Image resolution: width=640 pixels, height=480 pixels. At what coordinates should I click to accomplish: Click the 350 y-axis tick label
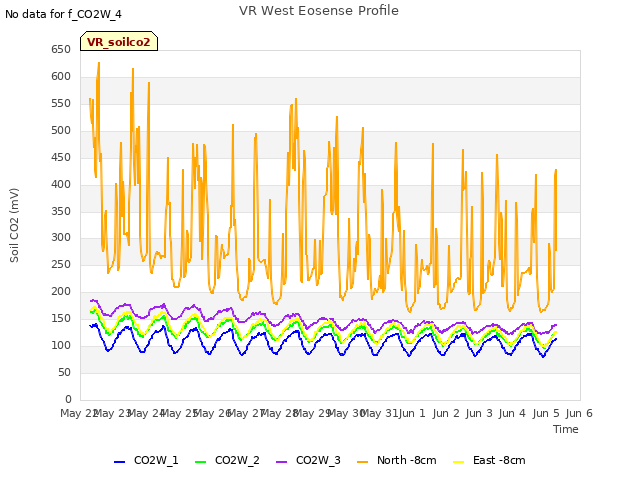click(61, 211)
